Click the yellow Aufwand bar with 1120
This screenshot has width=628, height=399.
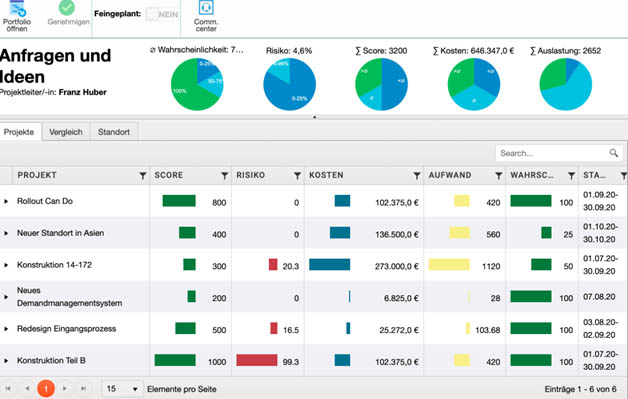click(x=449, y=264)
